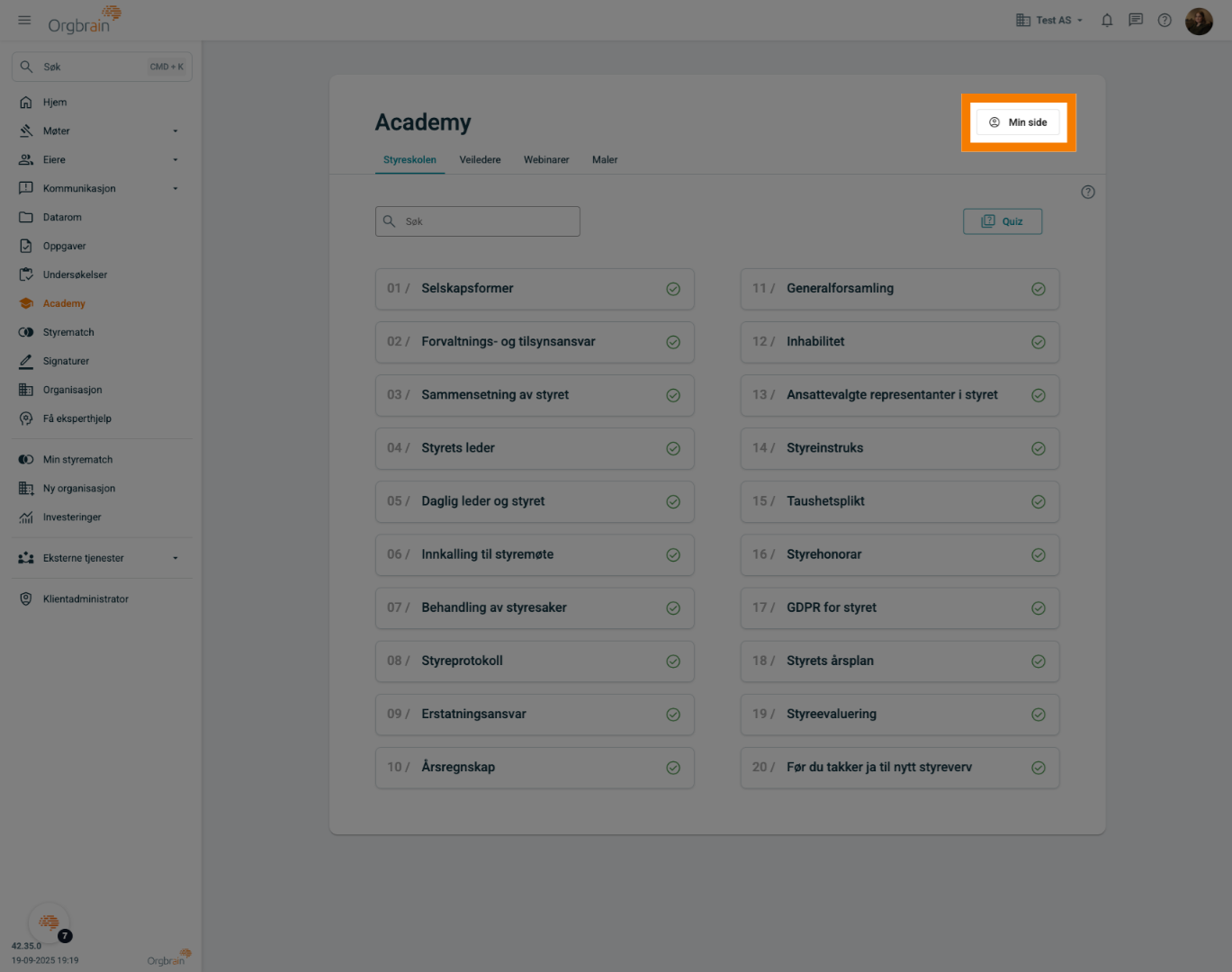Switch to the Webinarer tab
Screen dimensions: 1232x972
[546, 160]
